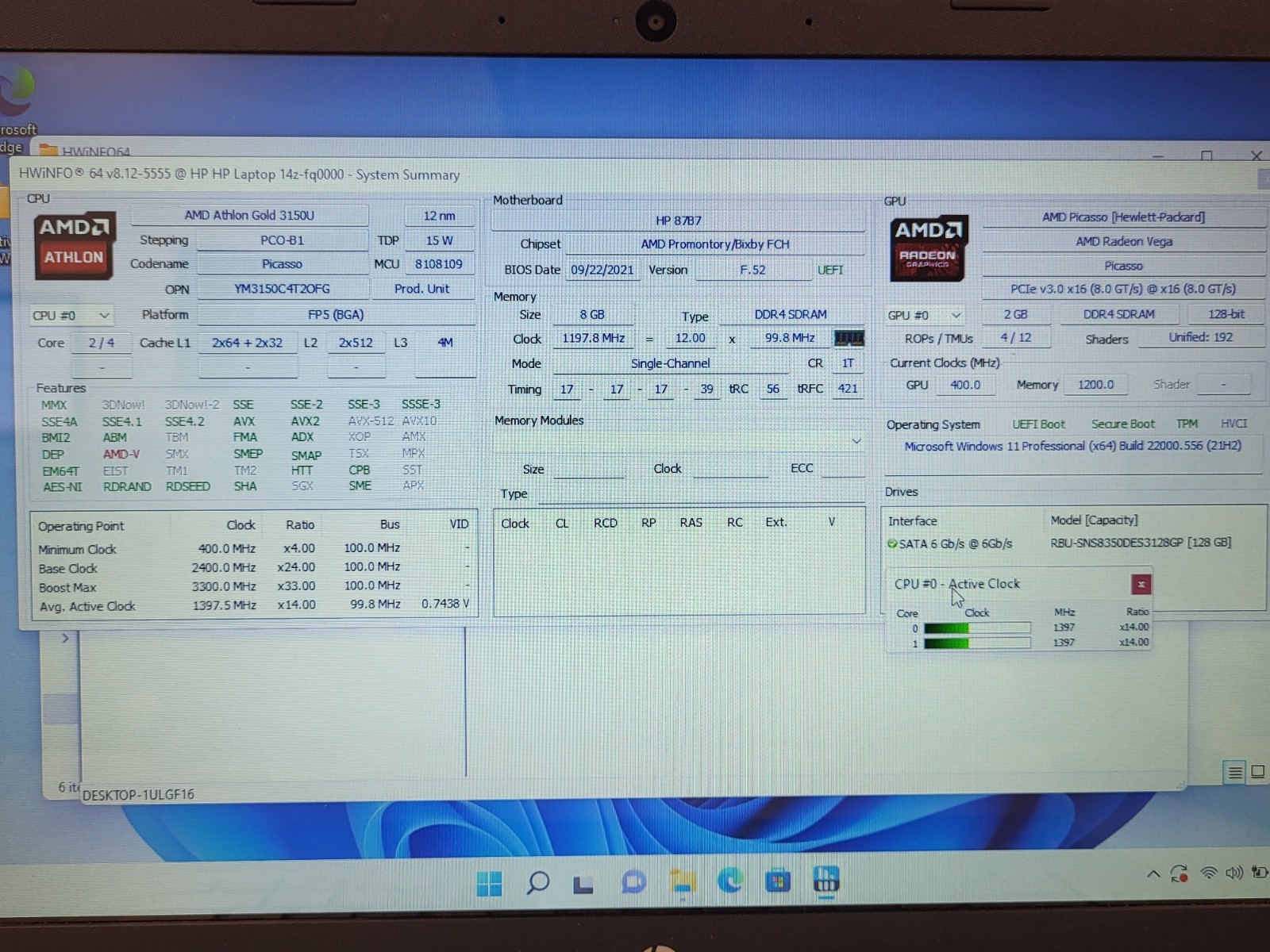
Task: Click the Base Clock operating point row
Action: [254, 568]
